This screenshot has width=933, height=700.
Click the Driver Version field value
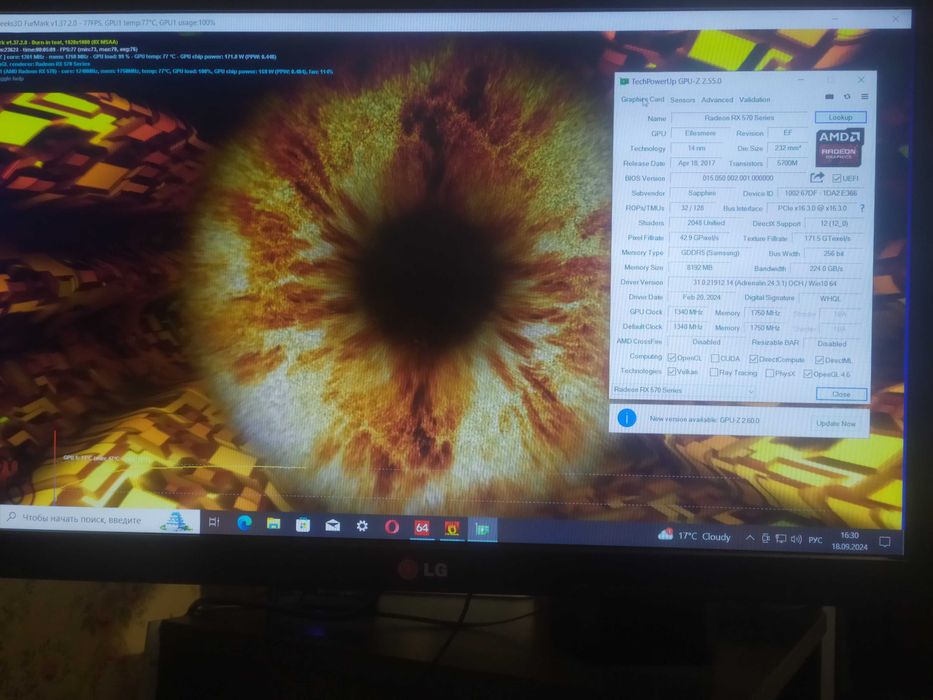tap(765, 283)
